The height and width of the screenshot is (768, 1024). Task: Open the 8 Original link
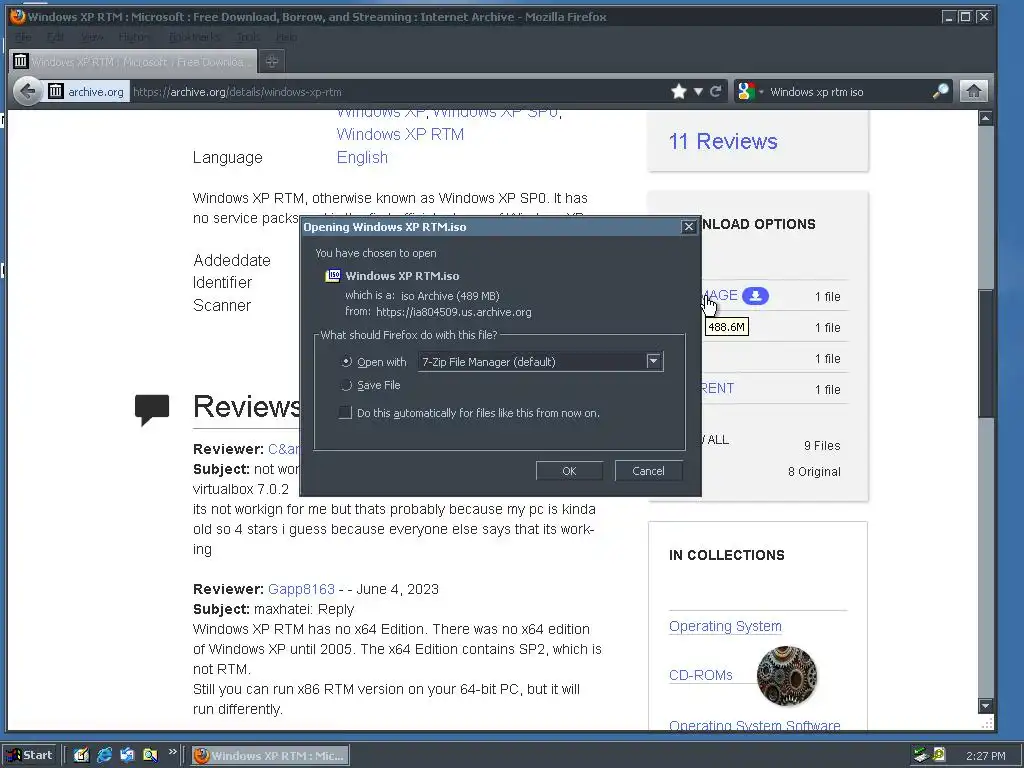(814, 472)
